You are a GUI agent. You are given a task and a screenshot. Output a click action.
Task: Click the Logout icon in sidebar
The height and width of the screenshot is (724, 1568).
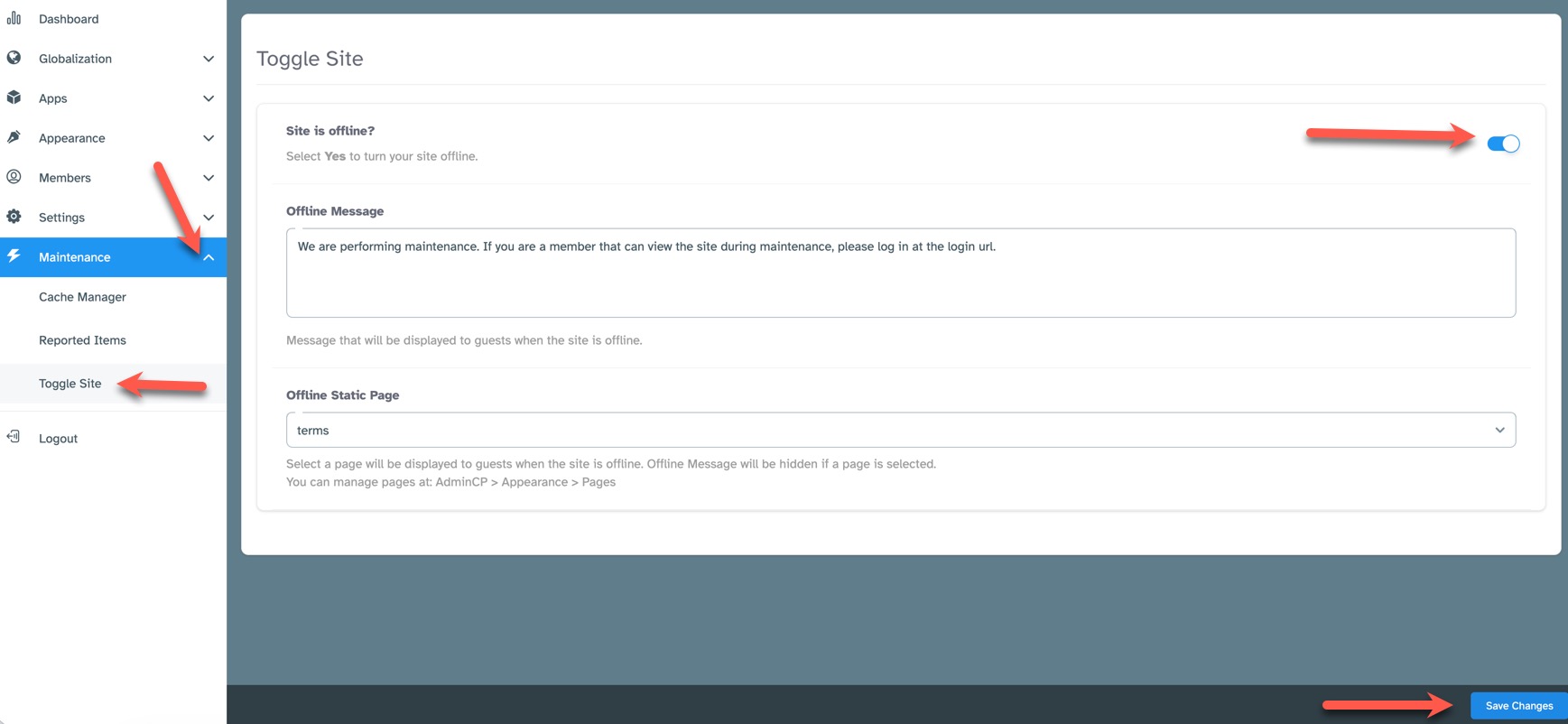14,437
